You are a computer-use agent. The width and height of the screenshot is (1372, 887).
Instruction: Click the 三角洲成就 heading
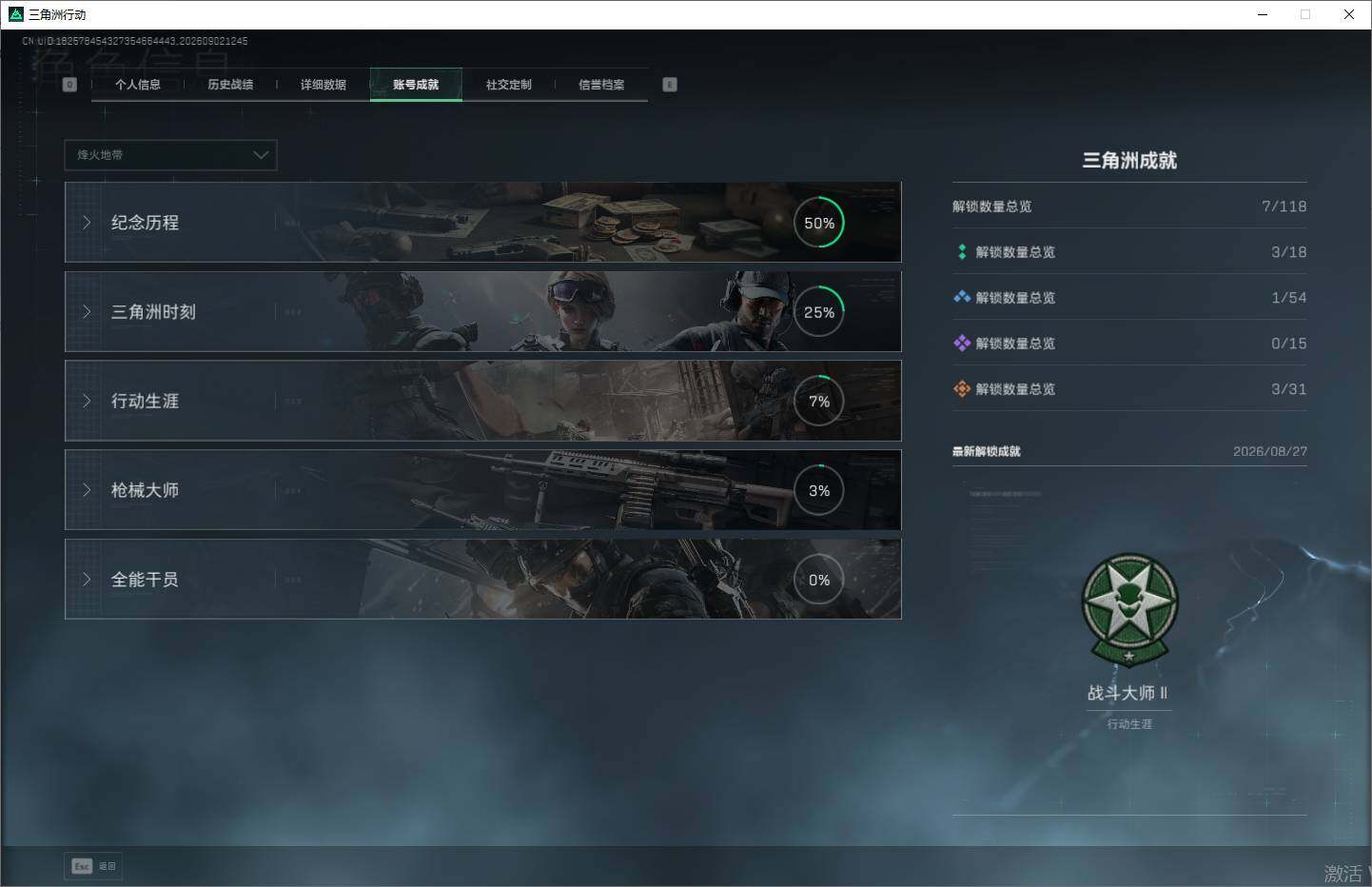pos(1129,161)
